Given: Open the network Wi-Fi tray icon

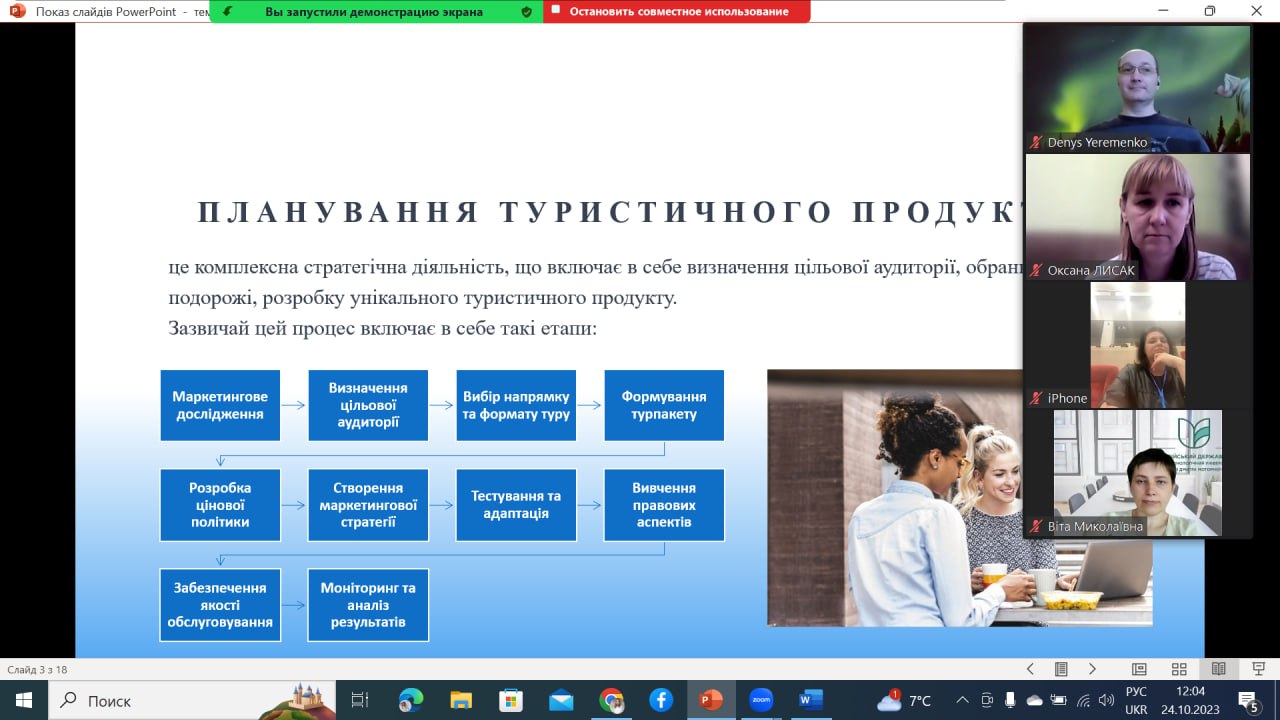Looking at the screenshot, I should coord(1082,700).
